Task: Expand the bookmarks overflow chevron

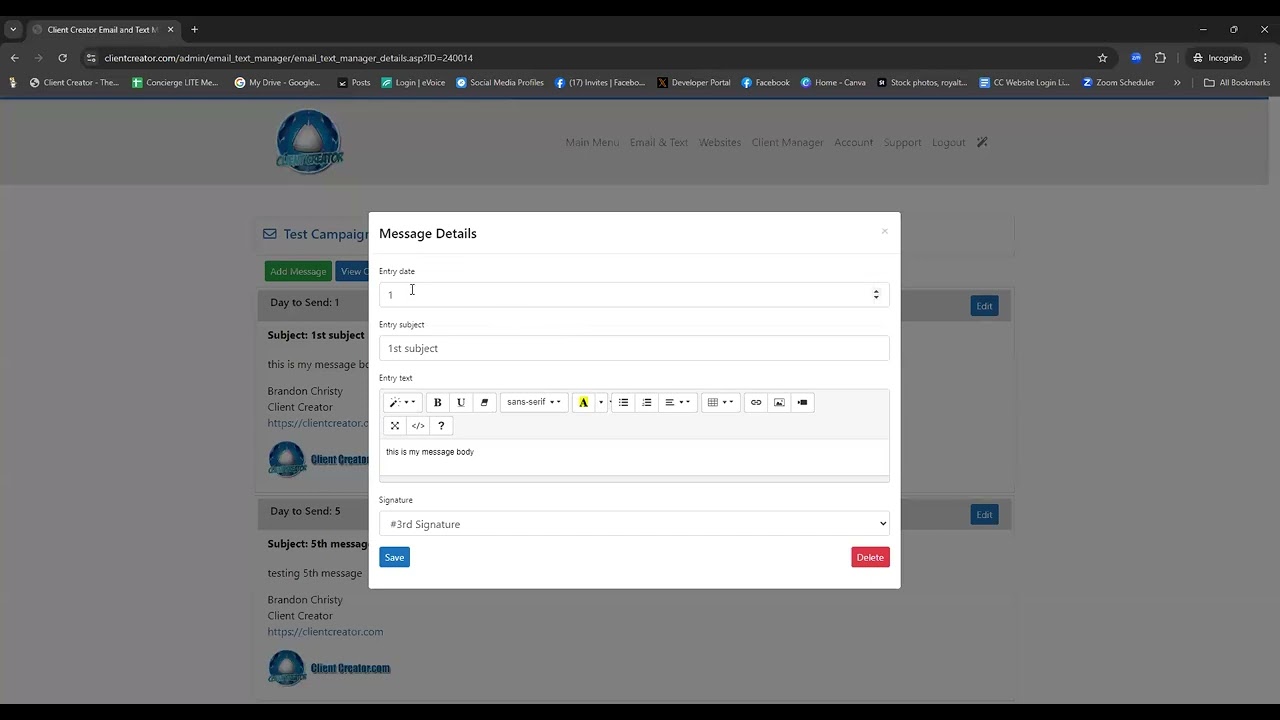Action: [x=1177, y=83]
